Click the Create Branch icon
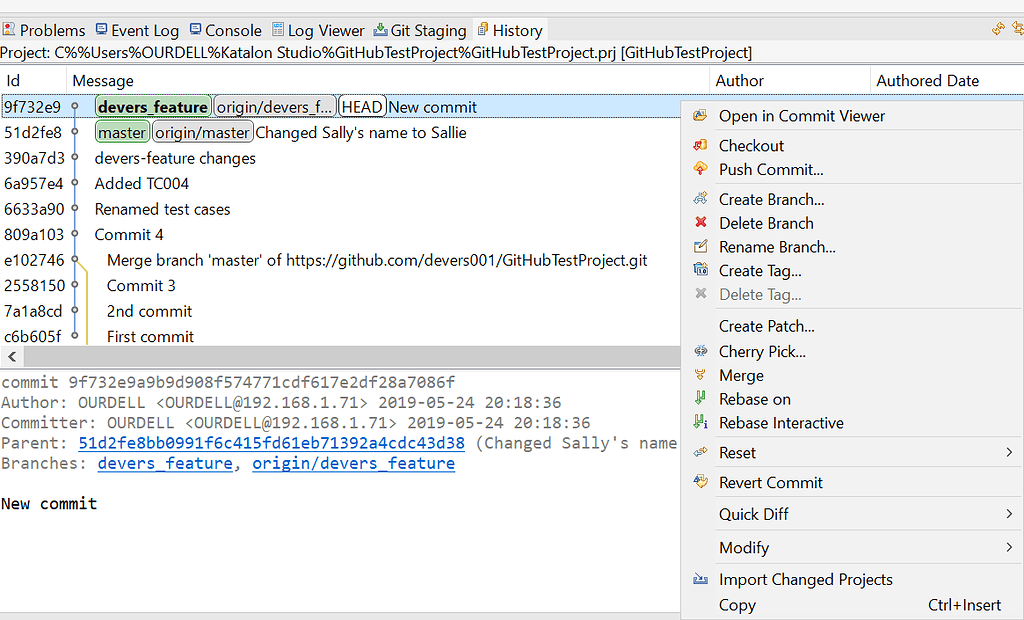The image size is (1024, 620). [x=700, y=199]
